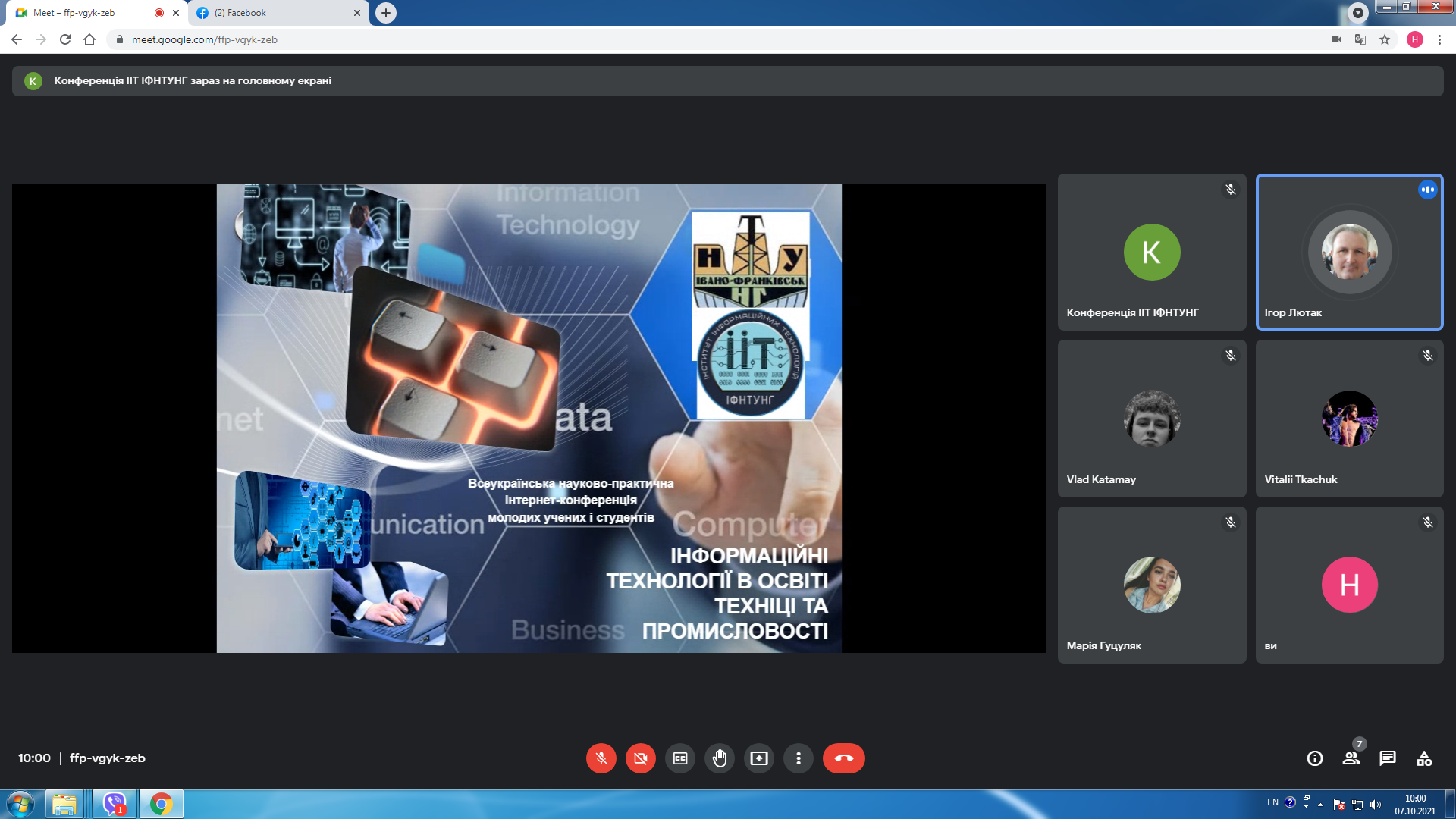This screenshot has width=1456, height=819.
Task: Open the Action Center flag icon
Action: coord(1339,805)
